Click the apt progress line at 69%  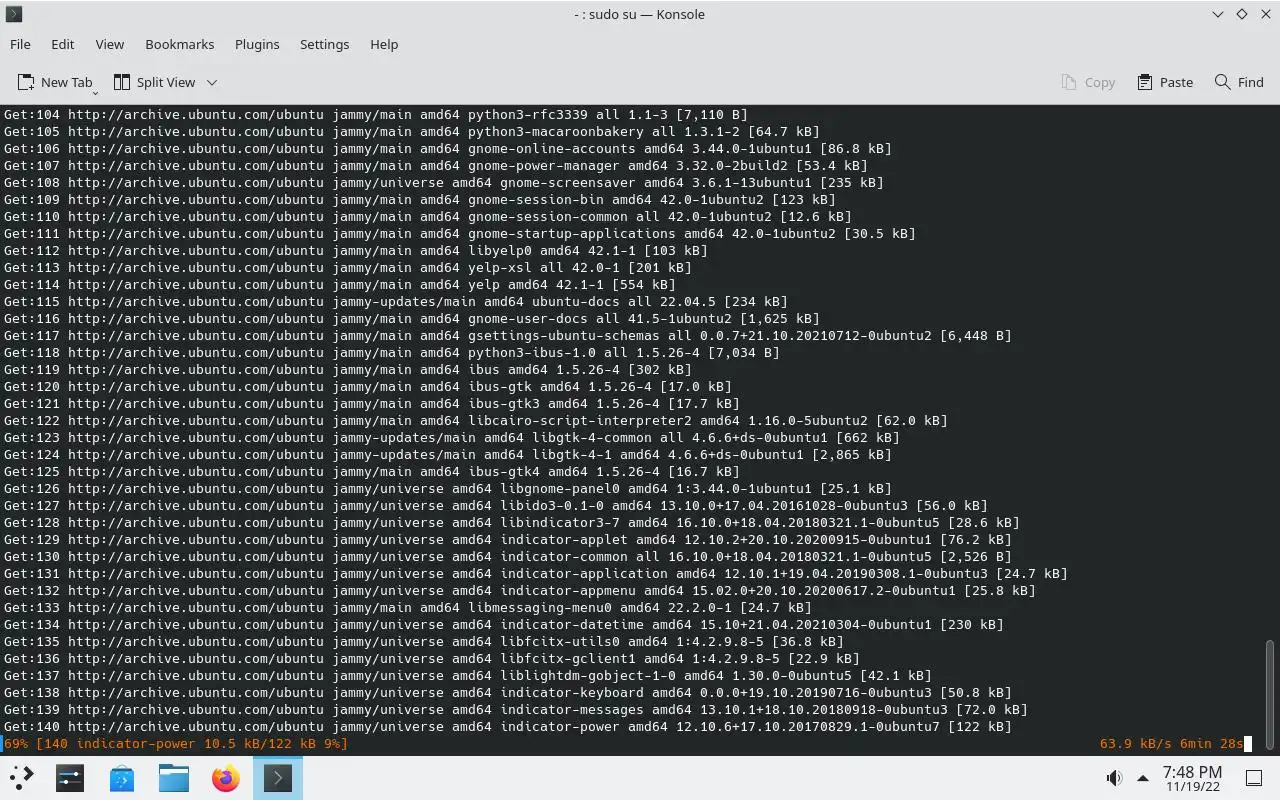[x=176, y=743]
